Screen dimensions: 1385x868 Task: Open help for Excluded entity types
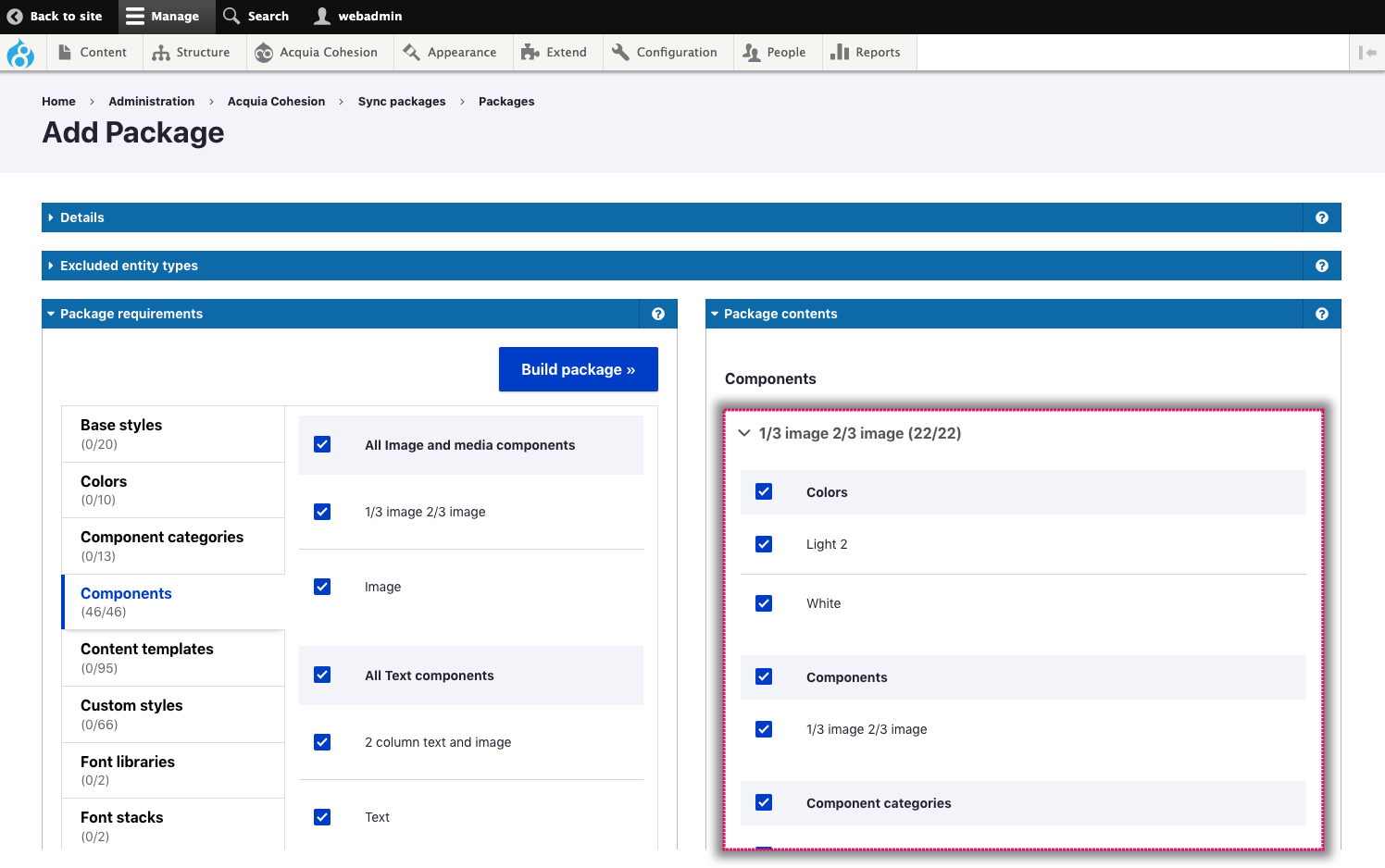[1321, 266]
